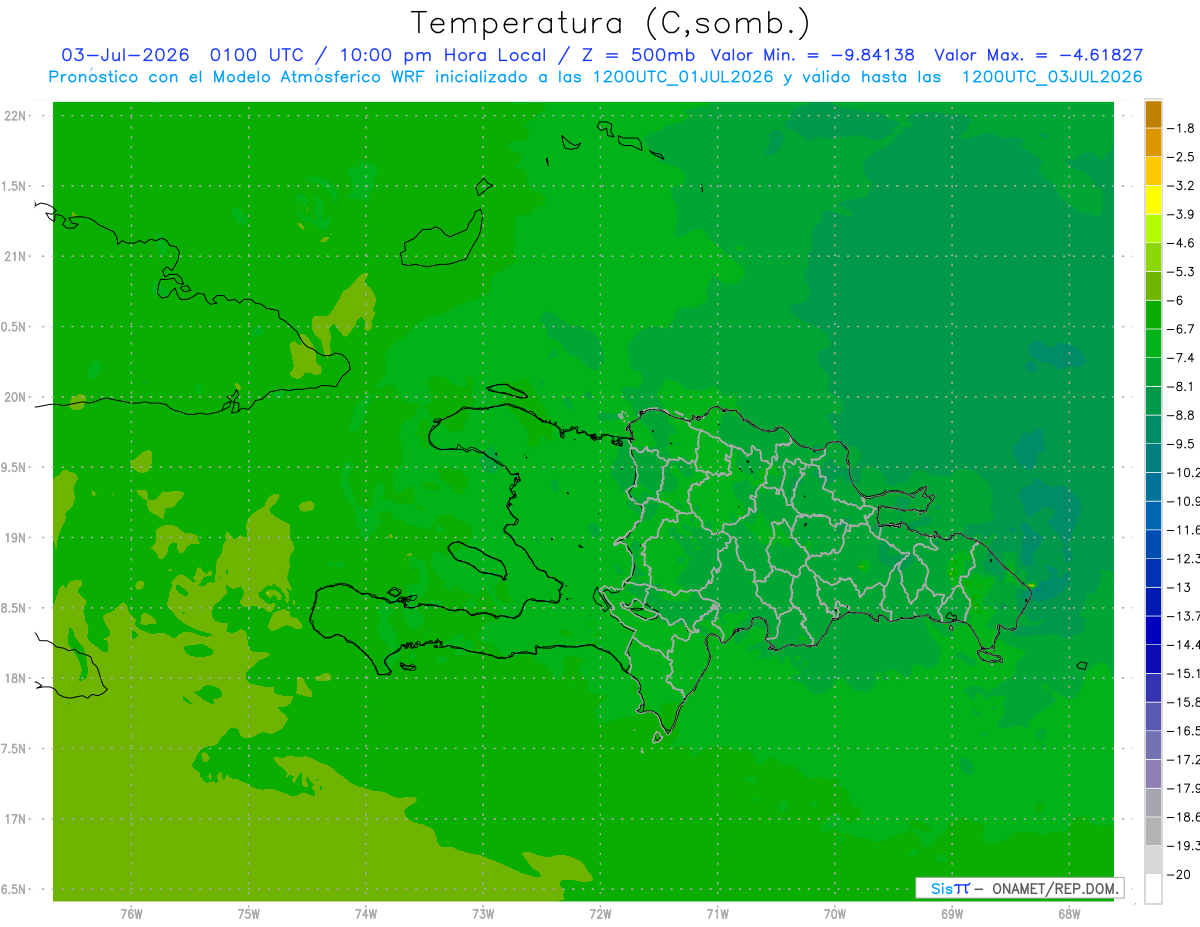Pick the light gray swatch between -19.3 and -20
Viewport: 1200px width, 927px height.
1153,860
